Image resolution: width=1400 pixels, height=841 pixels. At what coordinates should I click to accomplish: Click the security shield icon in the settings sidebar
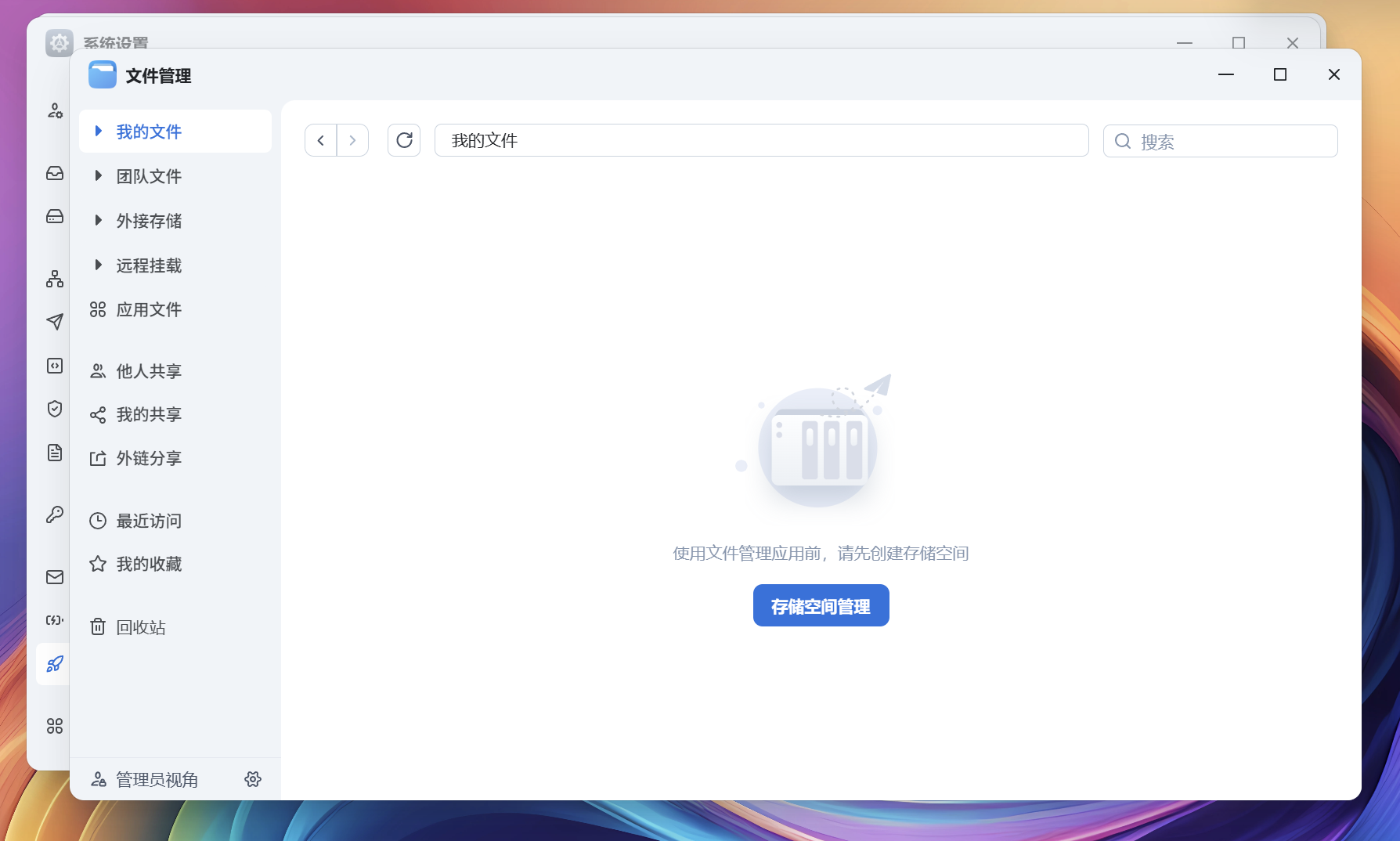pos(54,409)
